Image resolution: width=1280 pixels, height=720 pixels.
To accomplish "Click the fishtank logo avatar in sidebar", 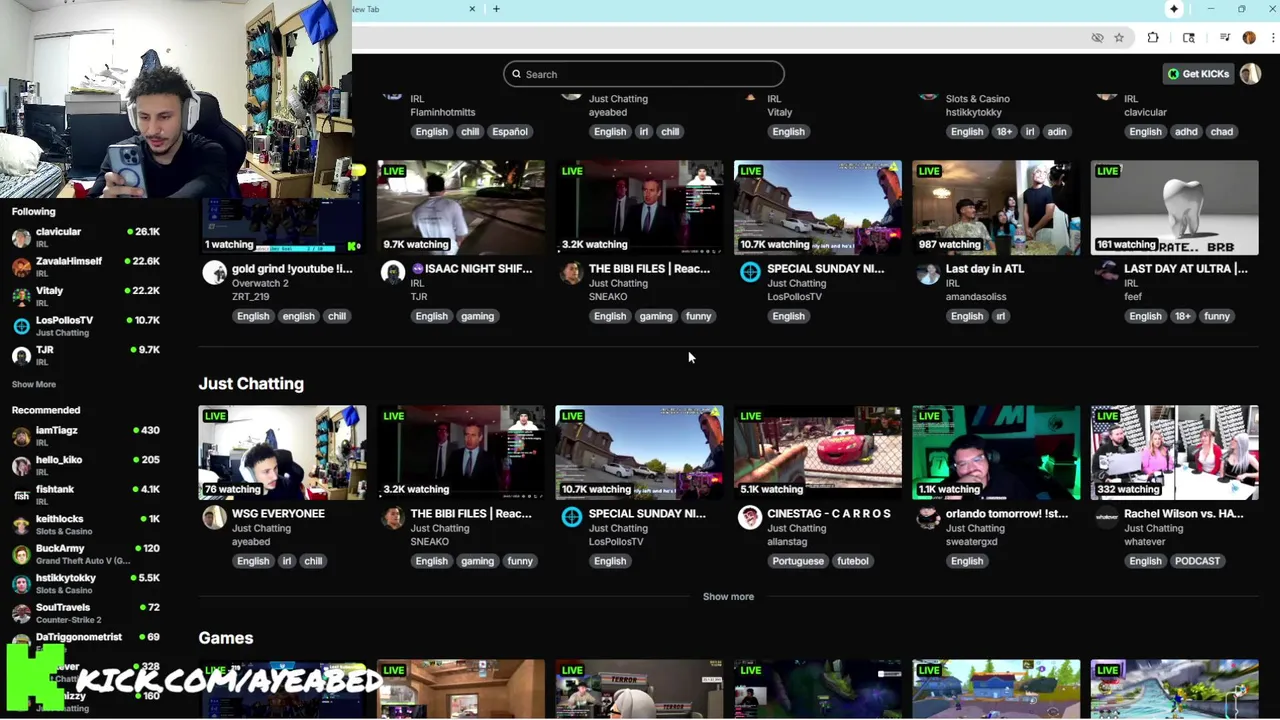I will pyautogui.click(x=21, y=495).
